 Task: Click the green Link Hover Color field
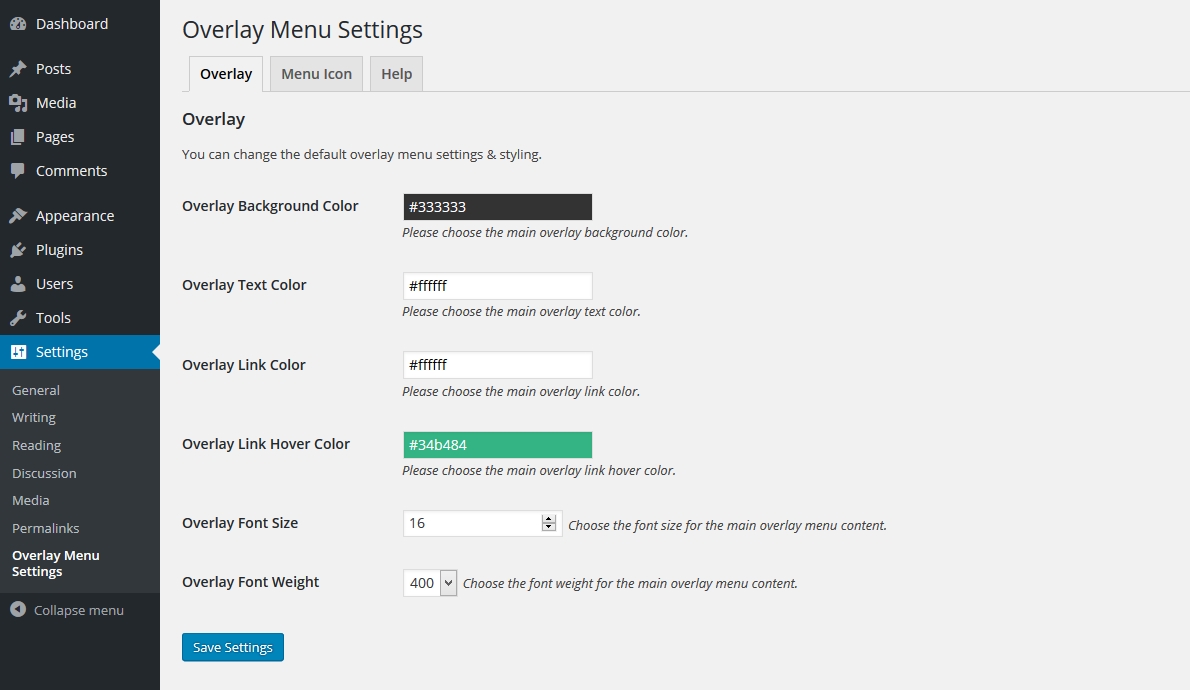click(x=497, y=445)
